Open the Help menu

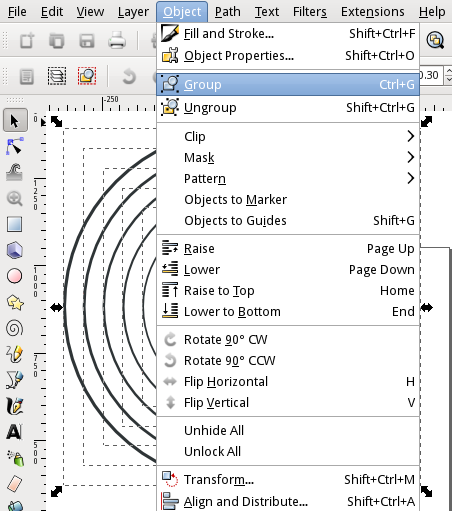pos(432,12)
